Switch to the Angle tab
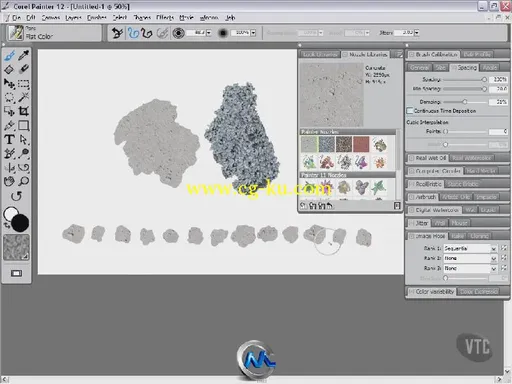512x384 pixels. coord(490,68)
